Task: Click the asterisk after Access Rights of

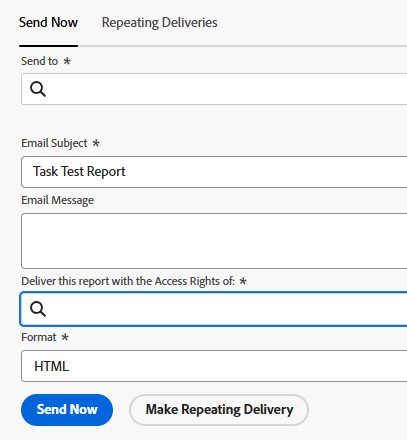Action: tap(243, 281)
